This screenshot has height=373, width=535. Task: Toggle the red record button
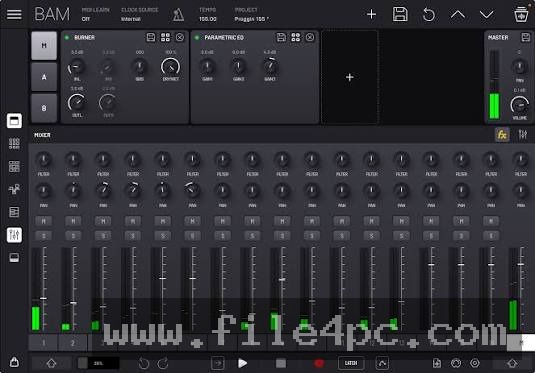click(x=319, y=363)
